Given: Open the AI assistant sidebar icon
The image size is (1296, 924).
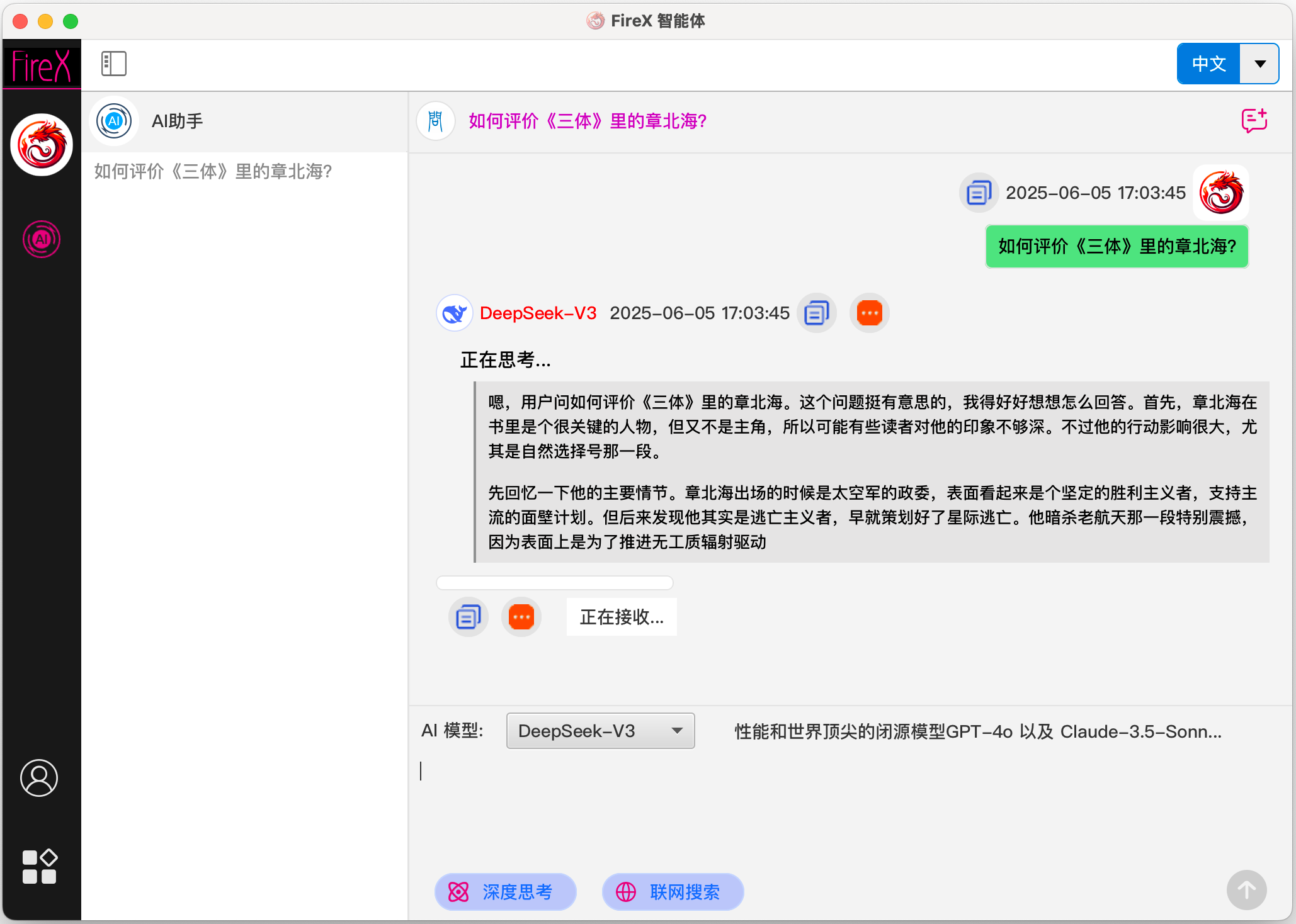Looking at the screenshot, I should pos(42,239).
